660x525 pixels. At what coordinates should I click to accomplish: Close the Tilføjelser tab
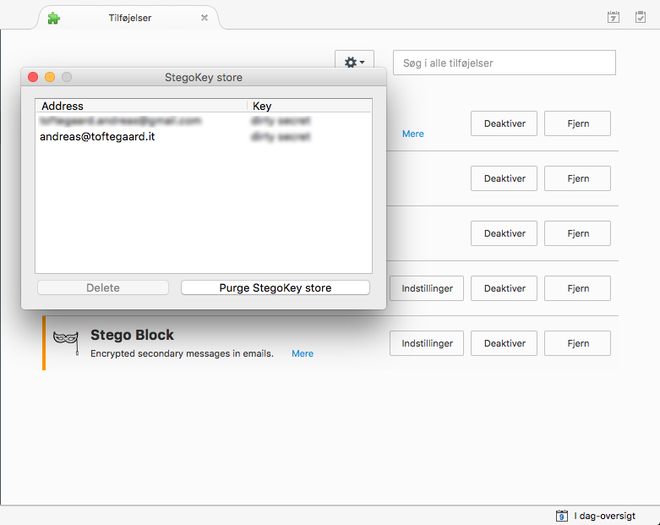tap(204, 18)
